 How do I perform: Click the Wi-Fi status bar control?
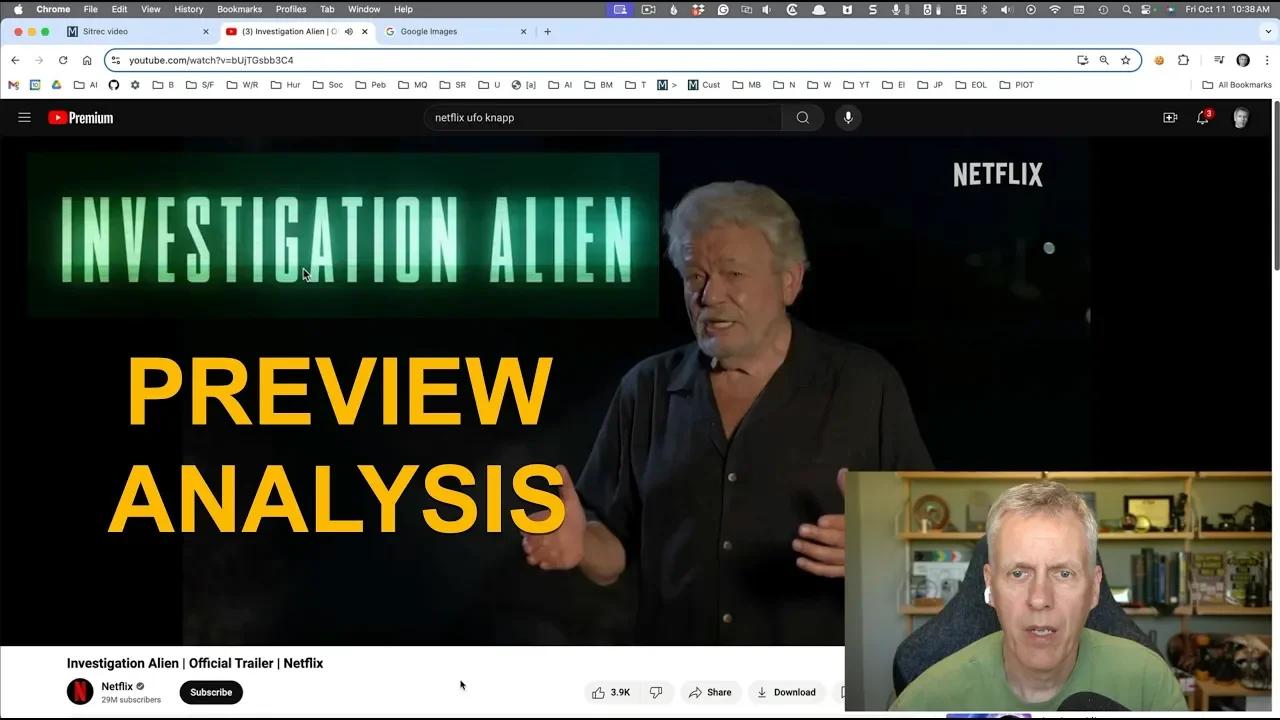point(1055,11)
